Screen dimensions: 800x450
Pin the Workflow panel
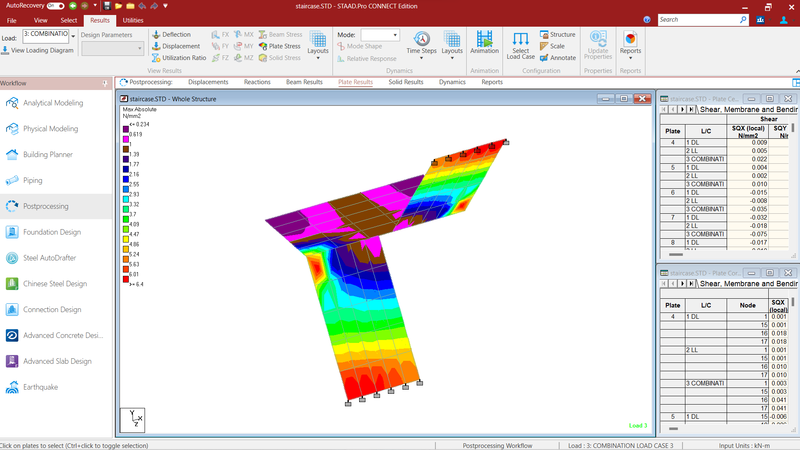coord(105,83)
